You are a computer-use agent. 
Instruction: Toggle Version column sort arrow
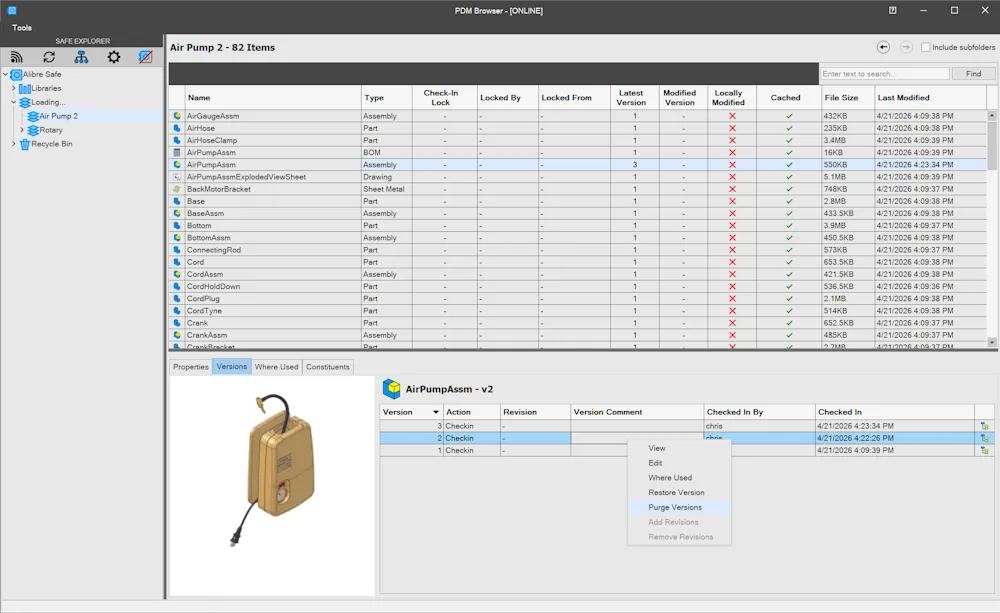click(x=436, y=412)
